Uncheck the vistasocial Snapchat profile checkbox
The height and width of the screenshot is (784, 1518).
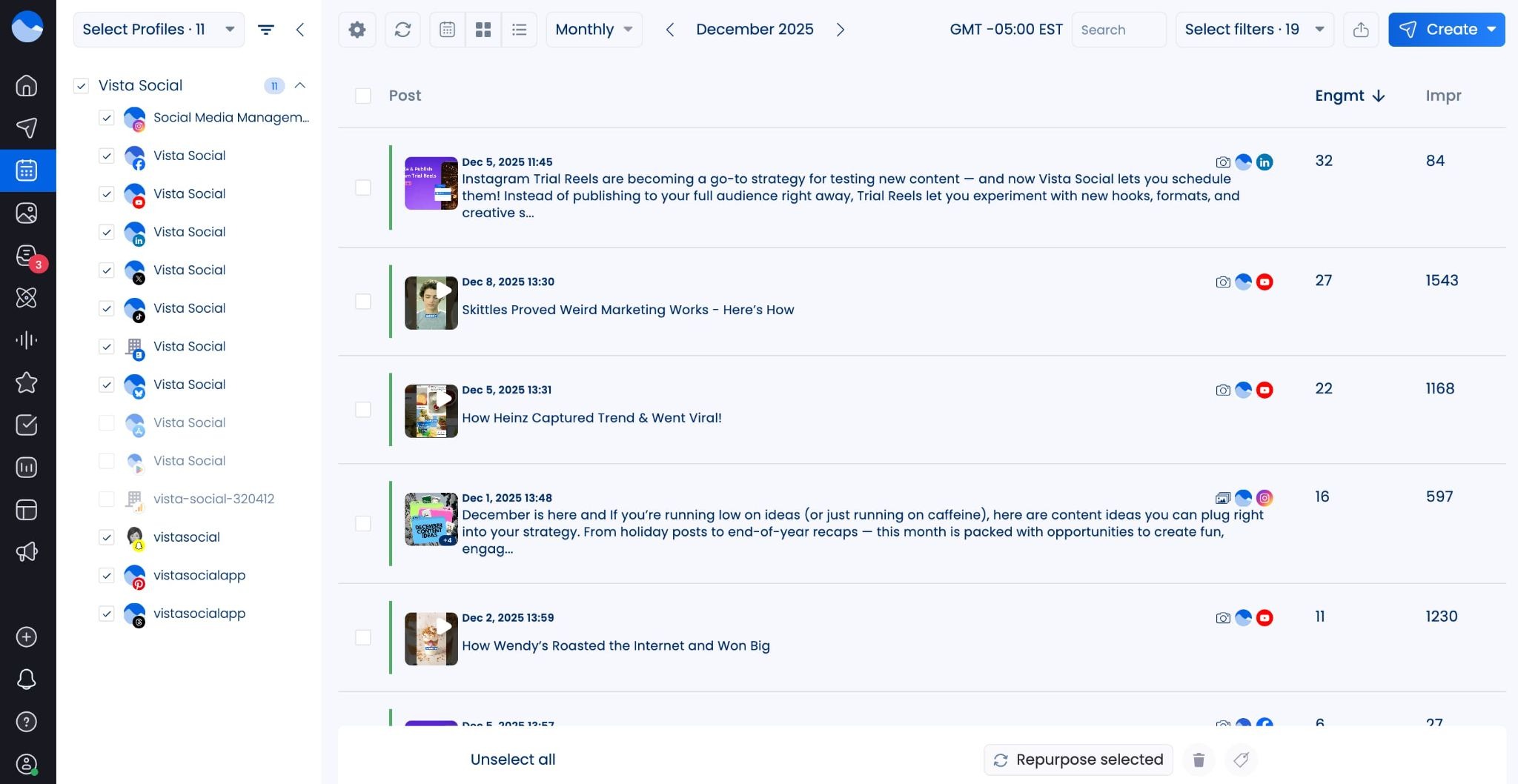107,537
